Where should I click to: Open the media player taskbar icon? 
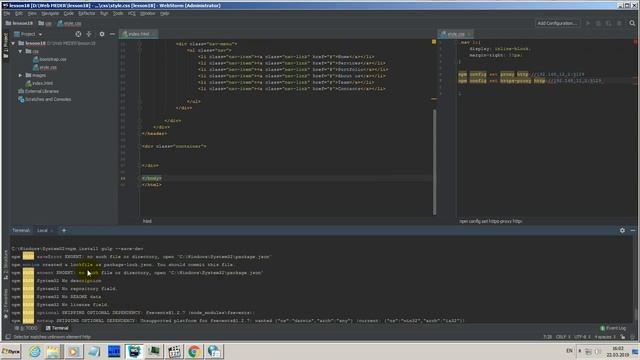74,351
